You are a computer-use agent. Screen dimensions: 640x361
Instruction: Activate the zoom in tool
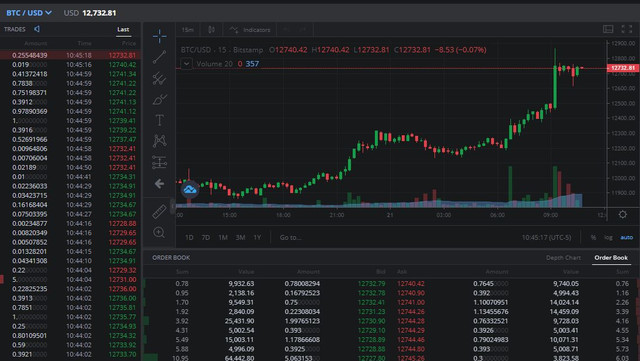point(159,233)
